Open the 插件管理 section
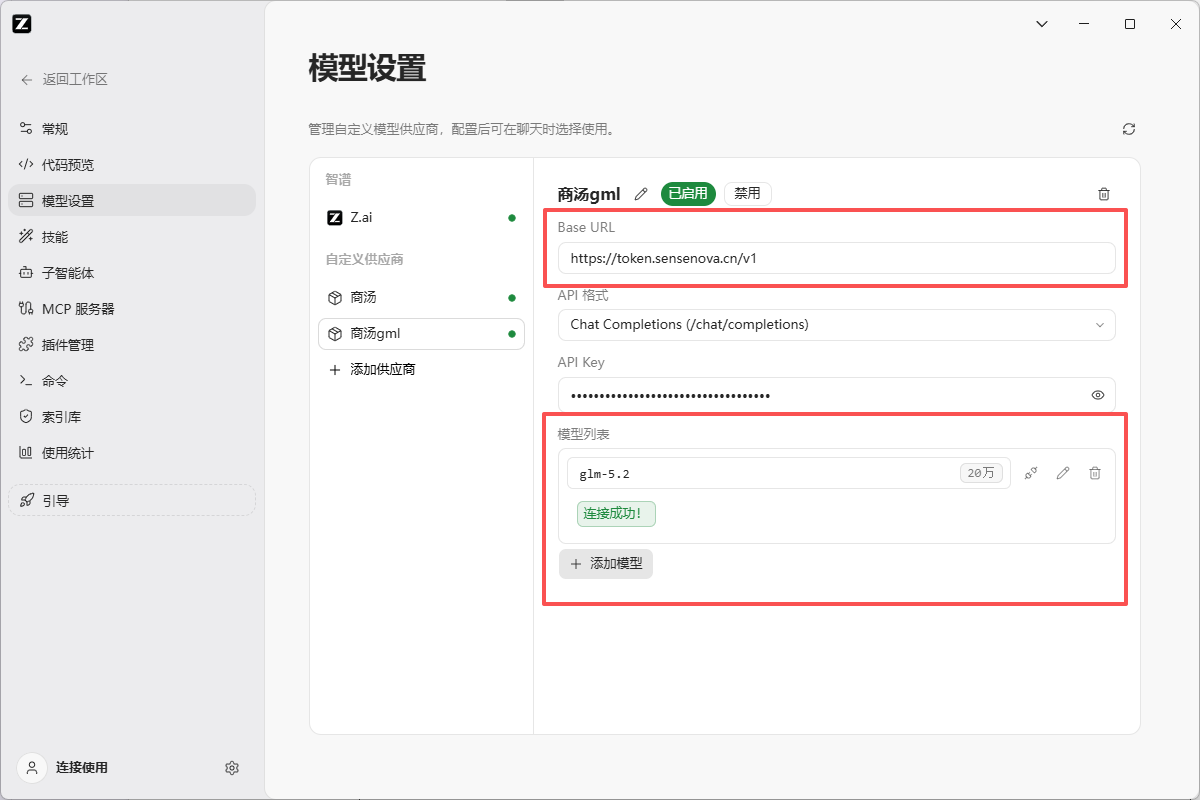The height and width of the screenshot is (800, 1200). pos(132,345)
